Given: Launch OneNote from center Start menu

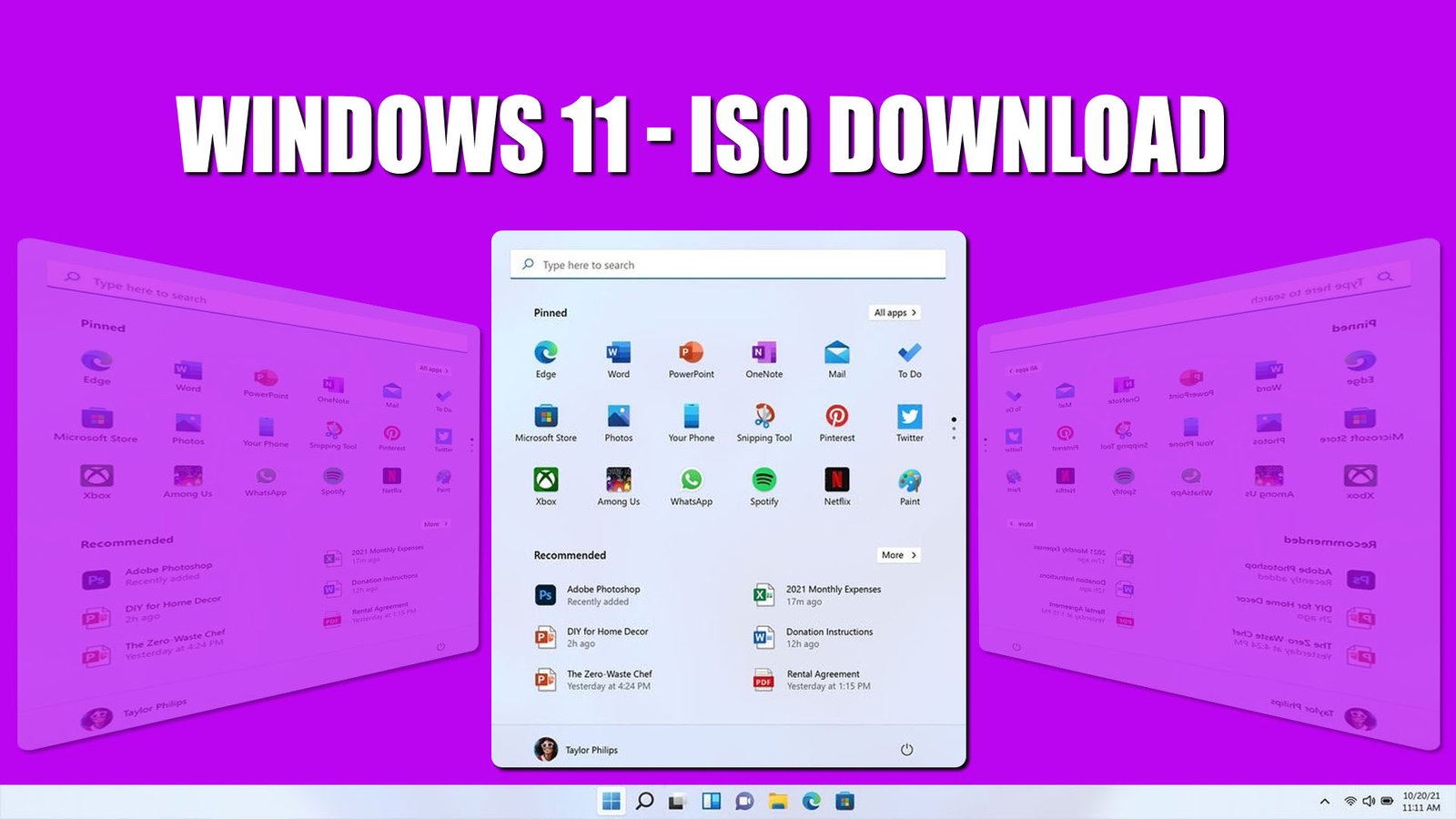Looking at the screenshot, I should point(764,359).
